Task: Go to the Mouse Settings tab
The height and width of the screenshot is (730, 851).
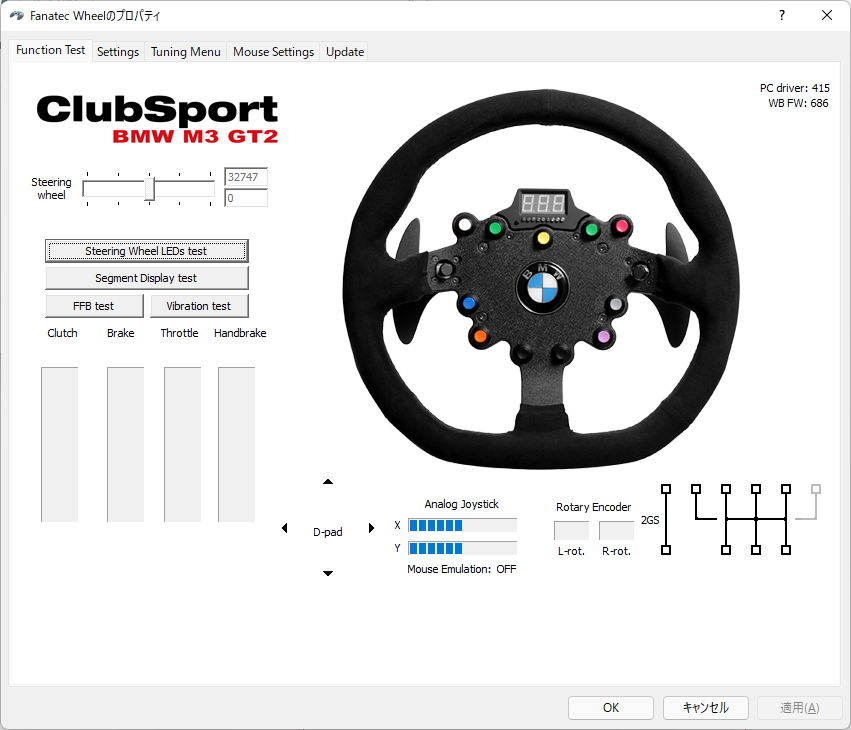Action: point(274,52)
